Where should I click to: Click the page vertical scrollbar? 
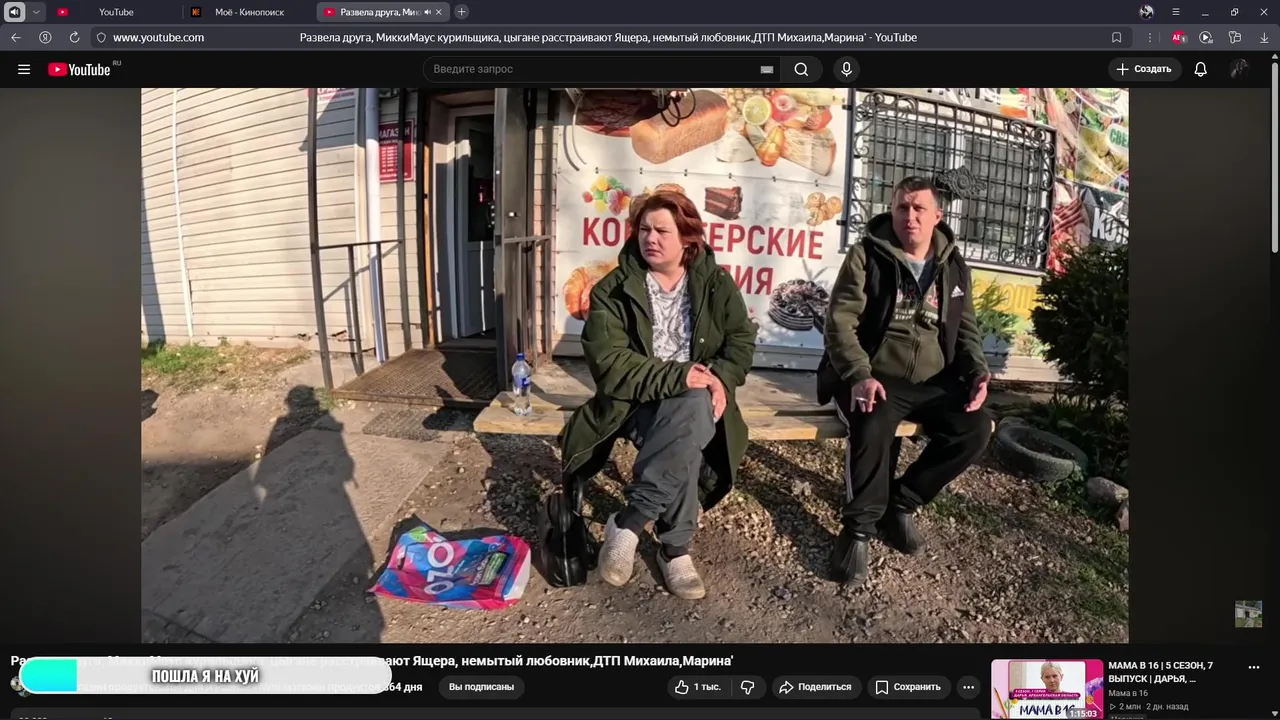pyautogui.click(x=1274, y=155)
